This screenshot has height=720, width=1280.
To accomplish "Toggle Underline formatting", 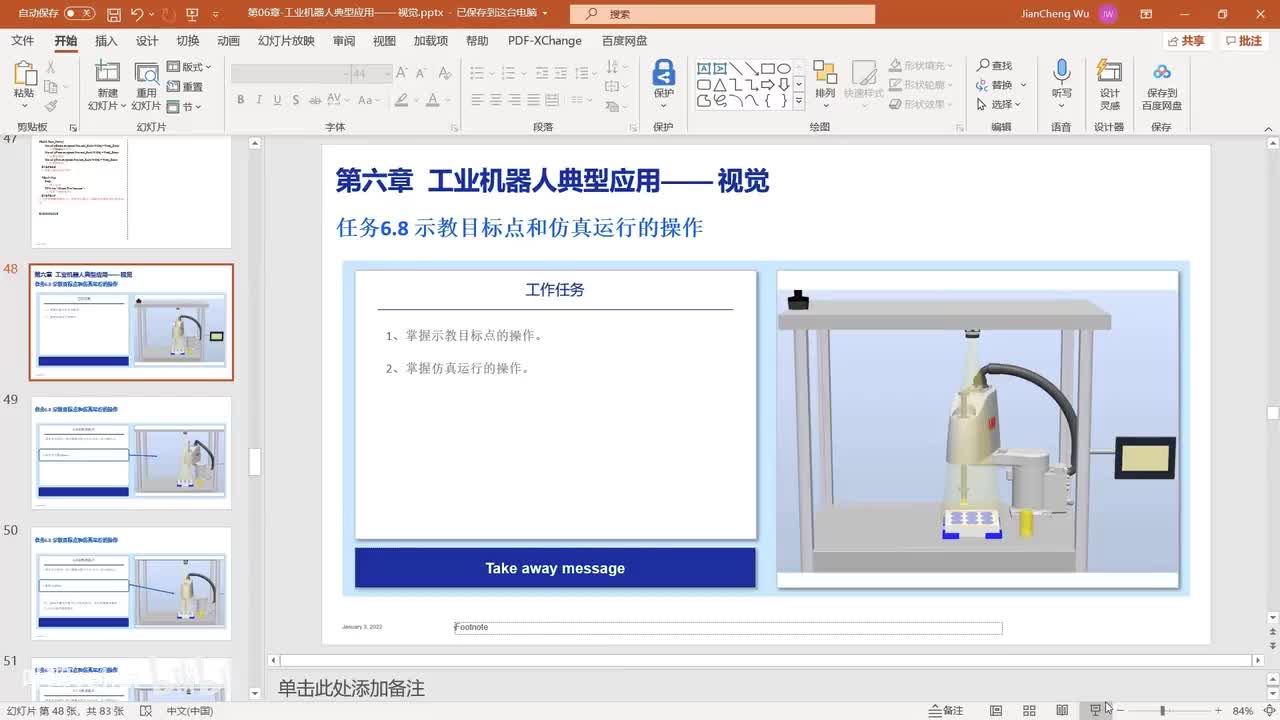I will (x=277, y=100).
